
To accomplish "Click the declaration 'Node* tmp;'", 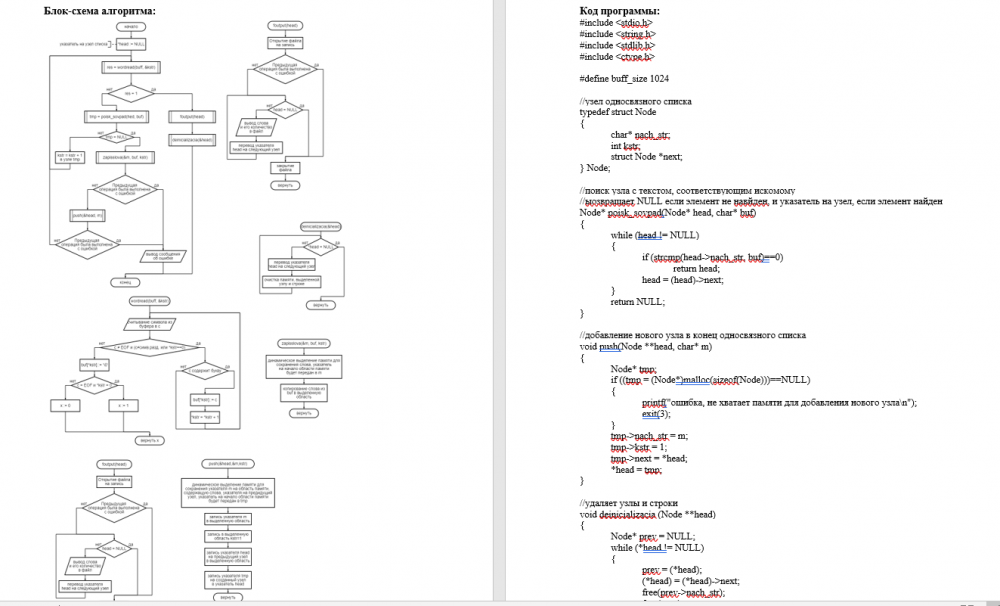I will [633, 369].
